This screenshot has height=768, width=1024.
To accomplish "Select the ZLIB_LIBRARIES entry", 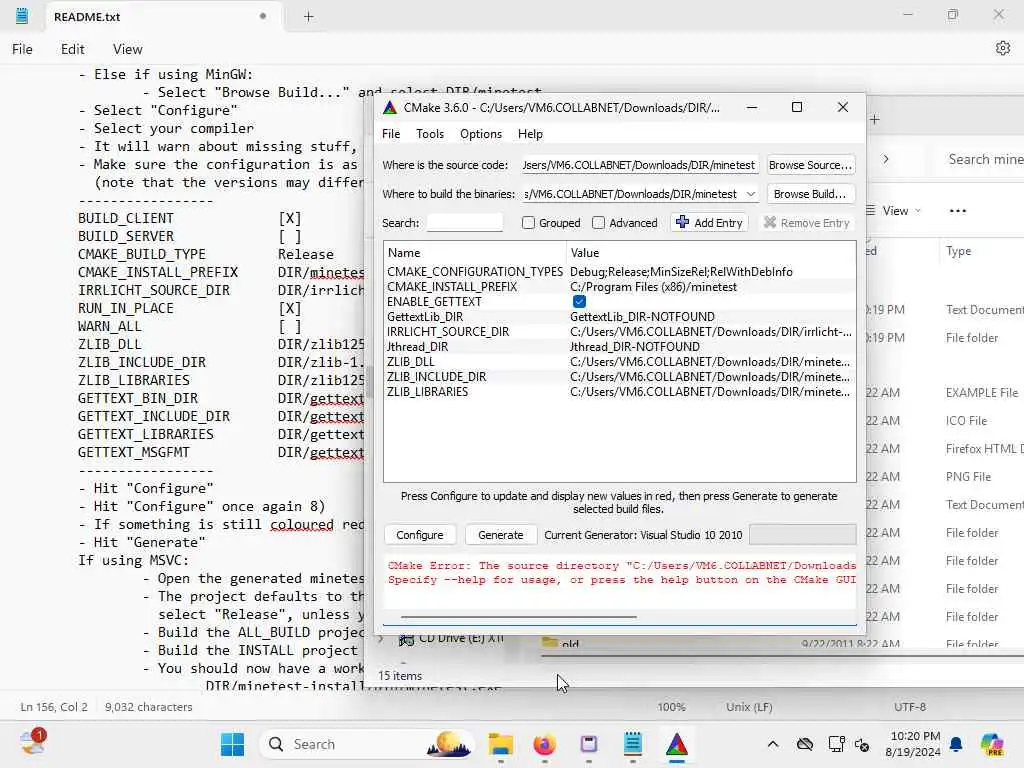I will 619,392.
